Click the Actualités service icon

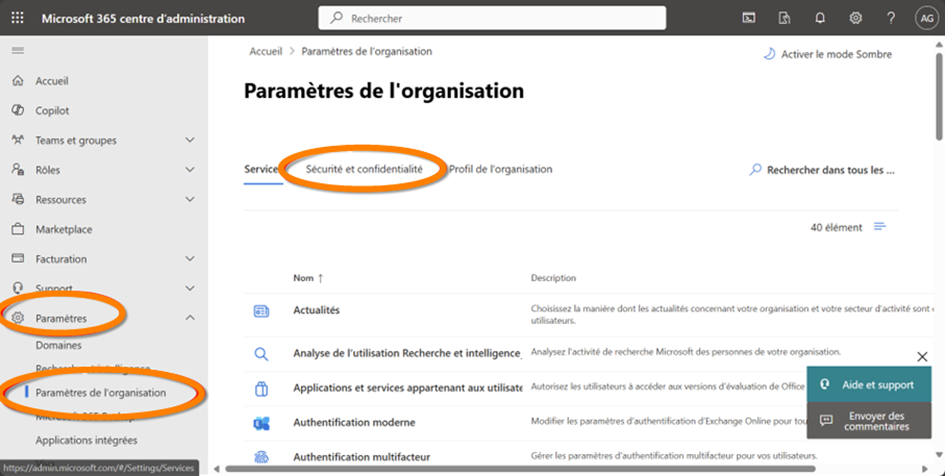point(261,311)
